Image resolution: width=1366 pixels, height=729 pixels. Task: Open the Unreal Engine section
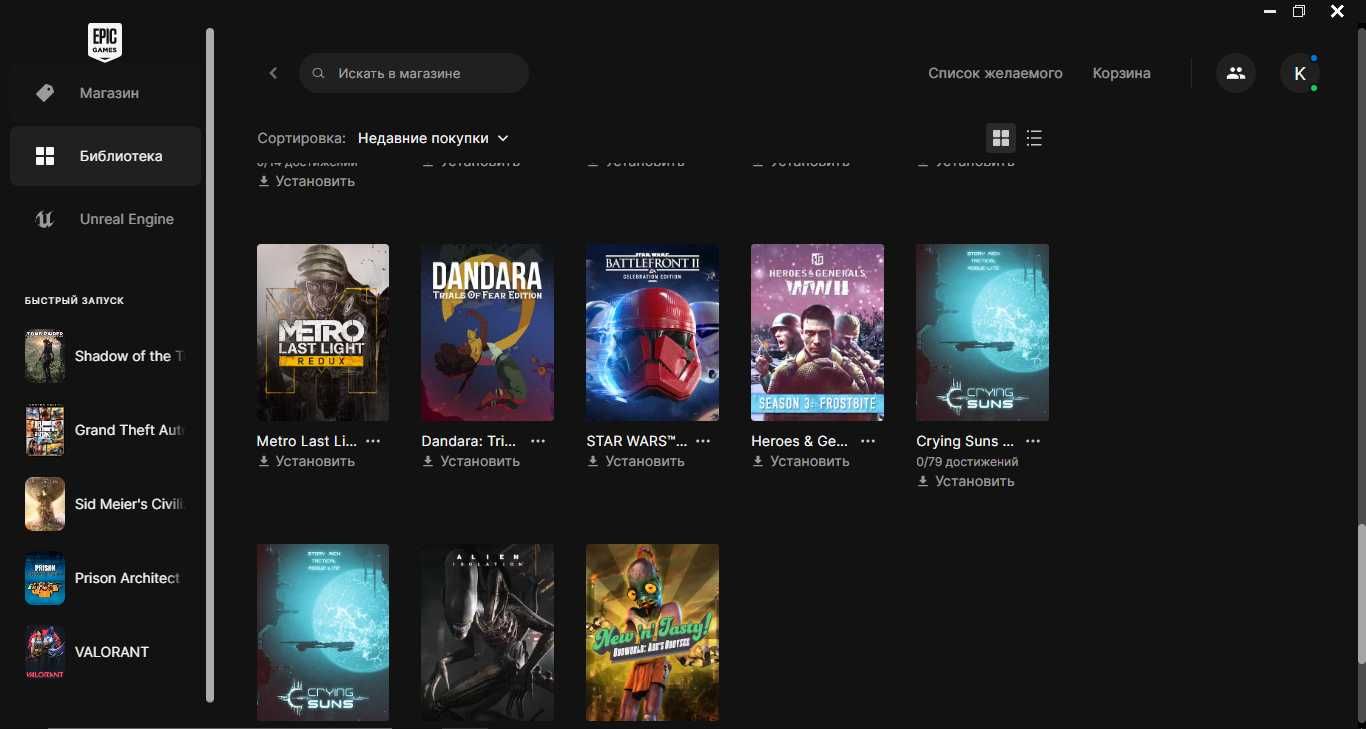tap(105, 219)
